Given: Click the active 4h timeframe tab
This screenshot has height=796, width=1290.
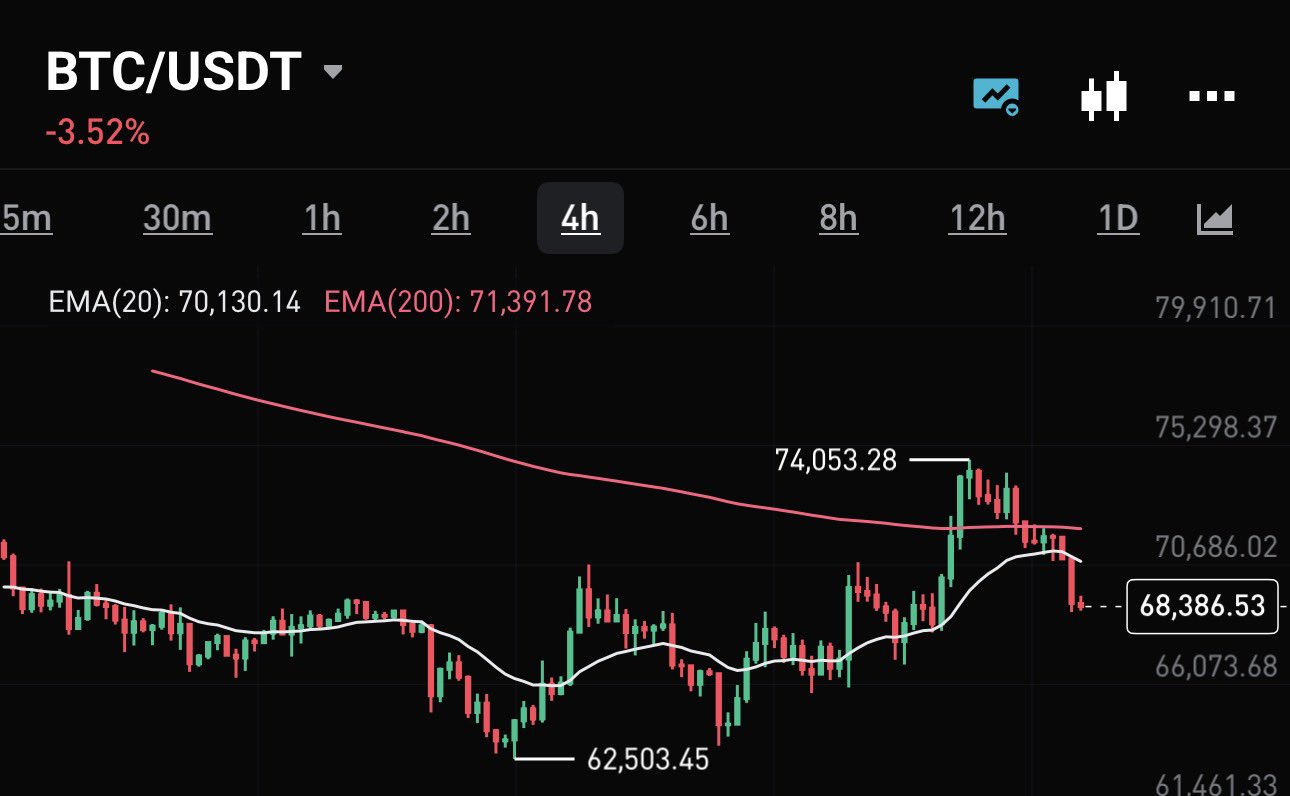Looking at the screenshot, I should tap(580, 218).
